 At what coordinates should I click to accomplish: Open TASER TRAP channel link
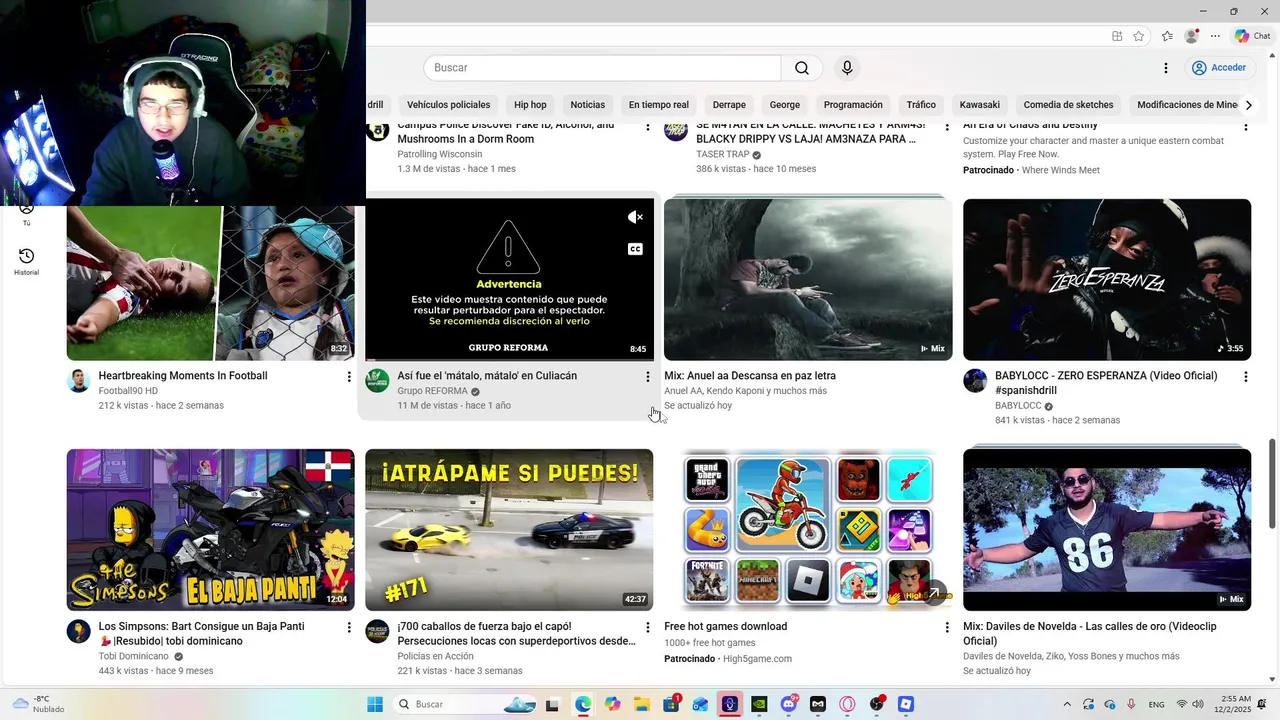723,155
